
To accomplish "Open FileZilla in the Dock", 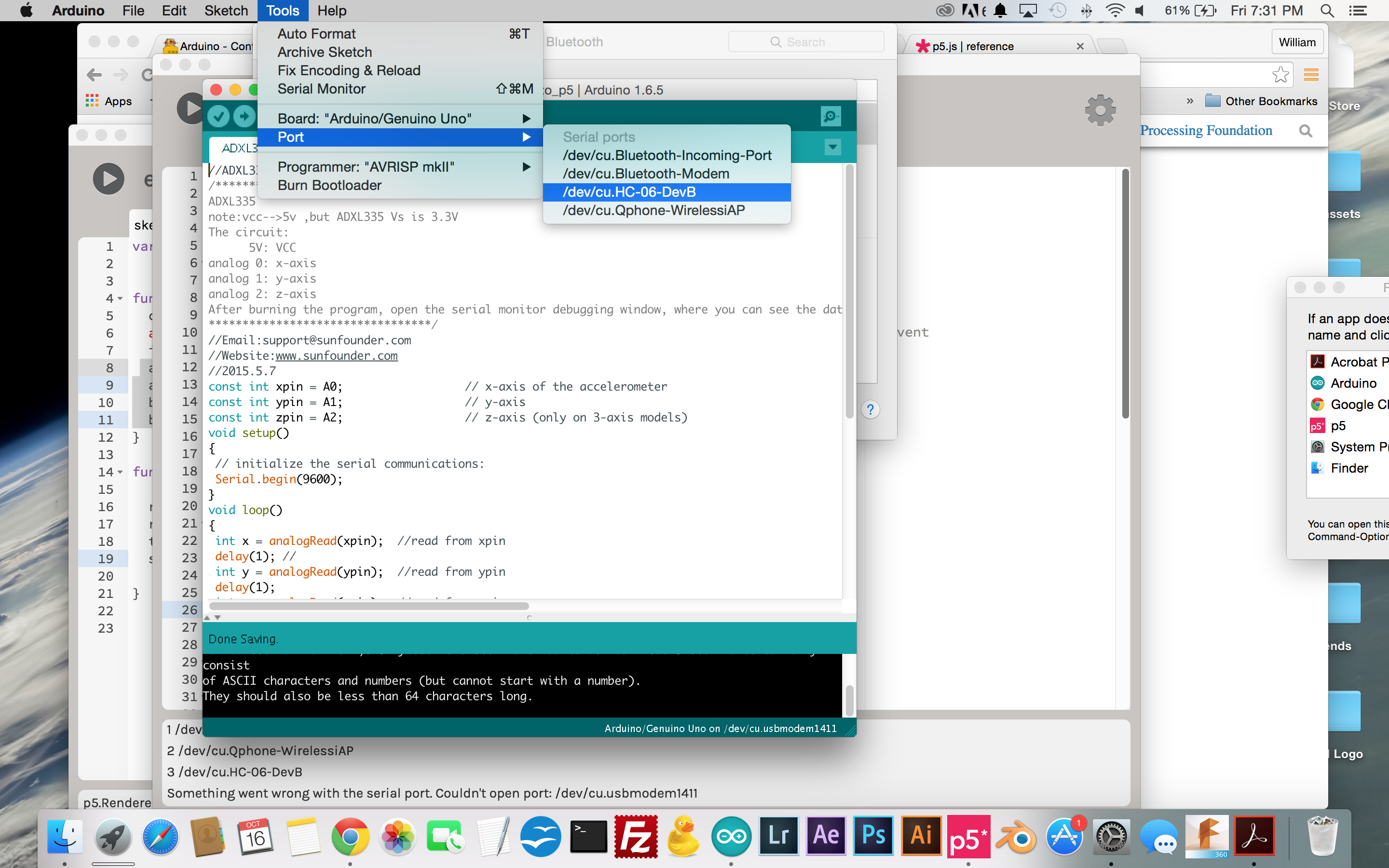I will [x=636, y=836].
